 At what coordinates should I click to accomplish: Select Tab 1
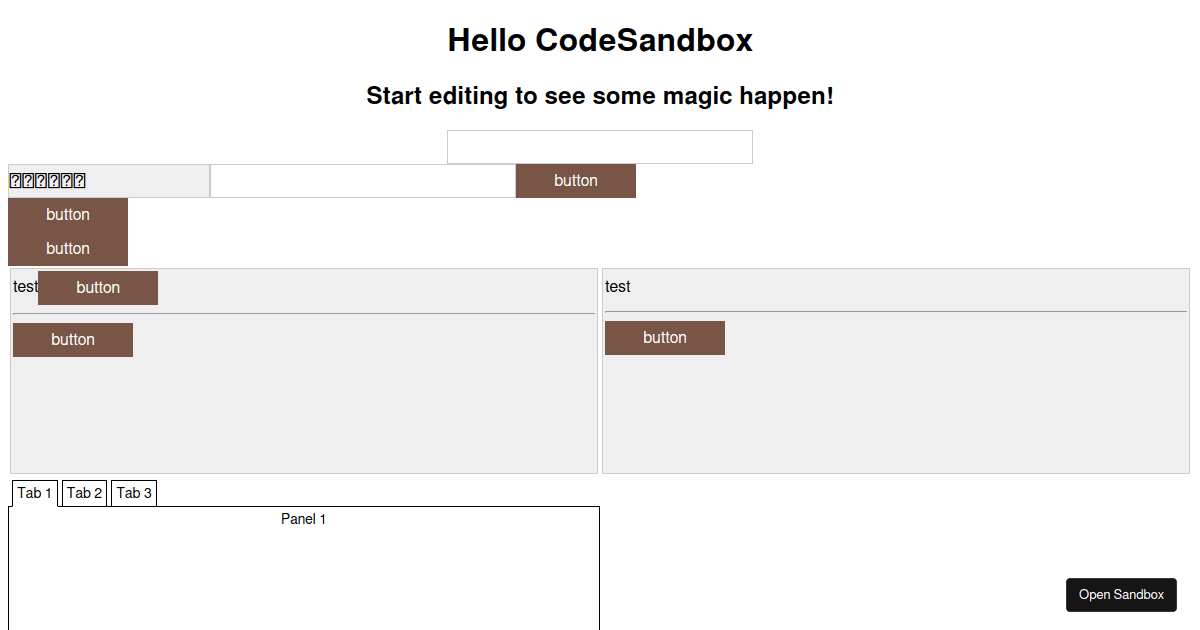[34, 492]
